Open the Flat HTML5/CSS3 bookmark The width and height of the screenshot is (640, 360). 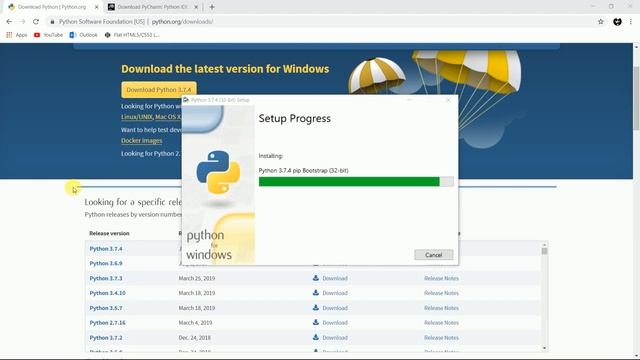[132, 35]
